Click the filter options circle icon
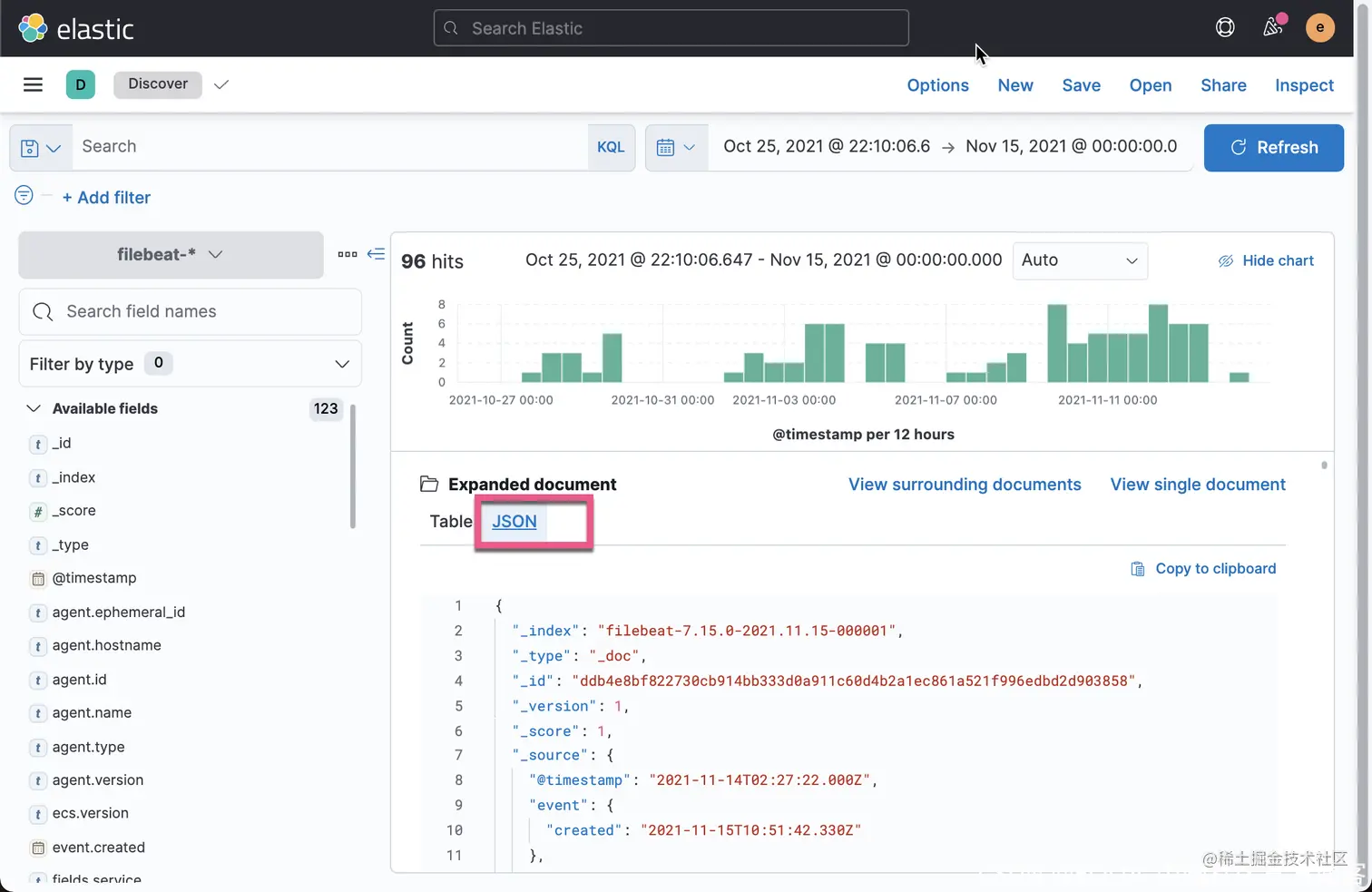Screen dimensions: 1372x892 [x=24, y=195]
